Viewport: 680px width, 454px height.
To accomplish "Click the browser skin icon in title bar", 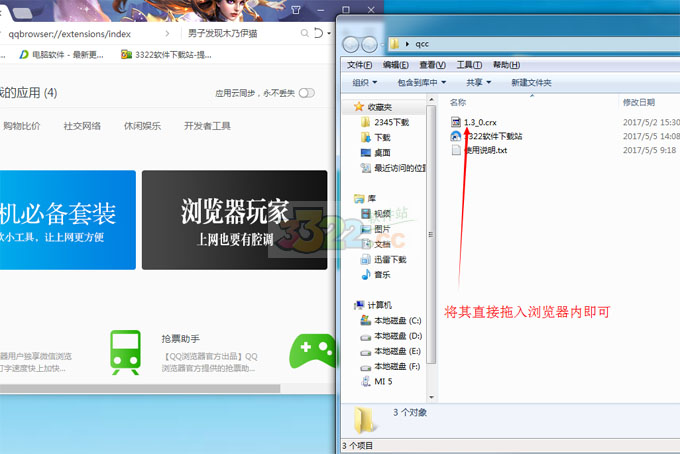I will coord(296,10).
